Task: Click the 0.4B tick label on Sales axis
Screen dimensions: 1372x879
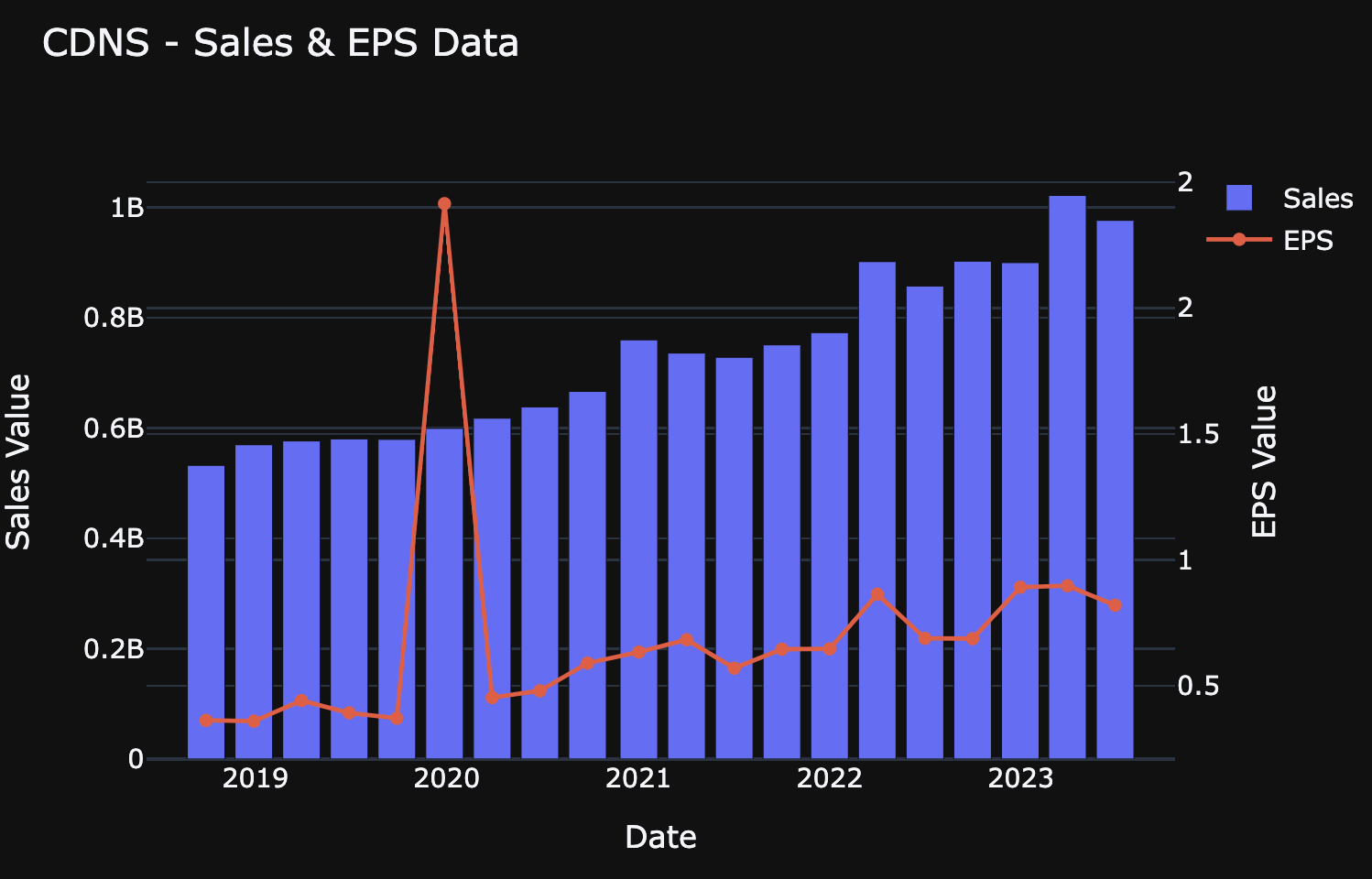Action: tap(114, 538)
